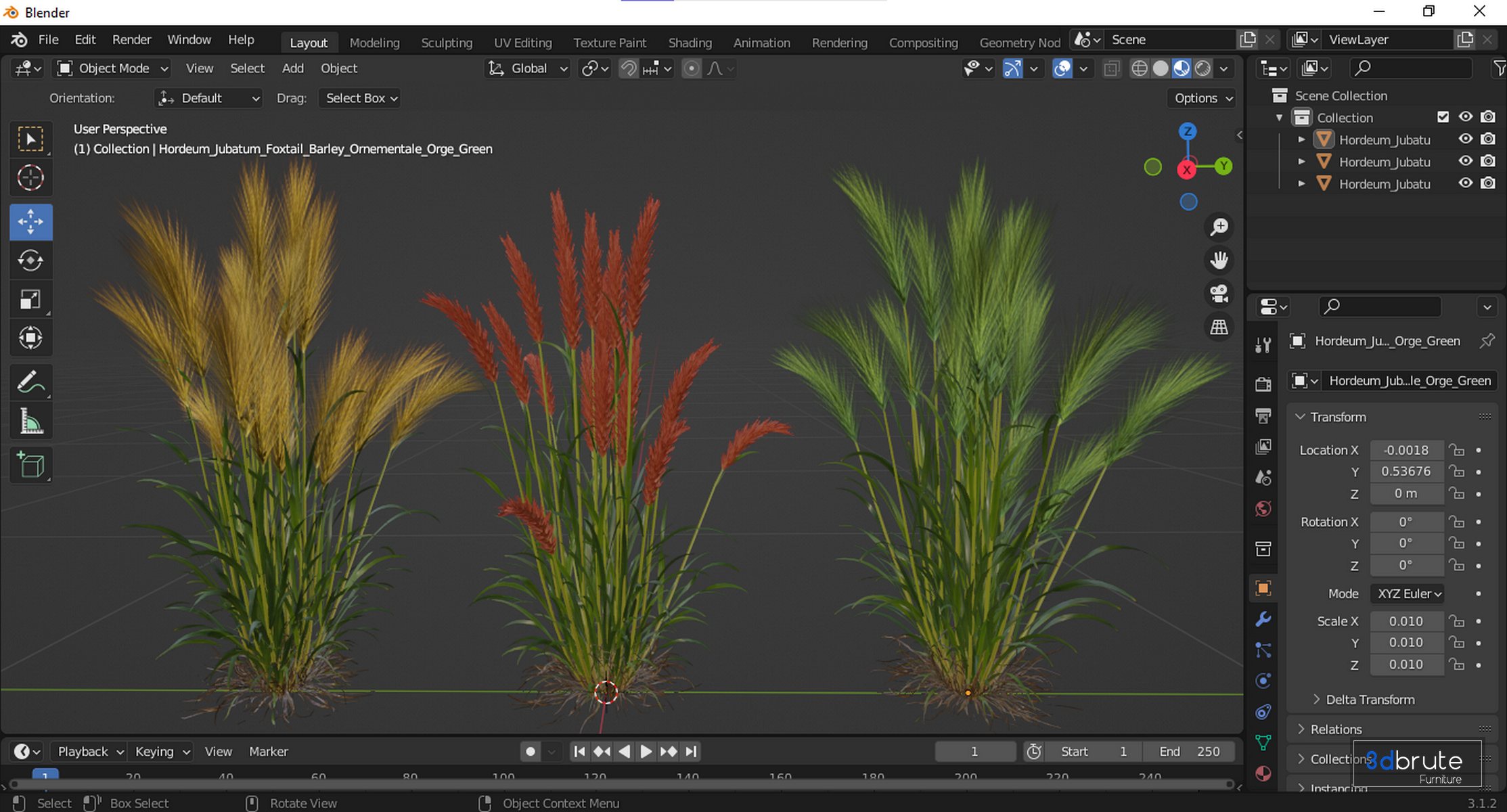The image size is (1507, 812).
Task: Click the Options button in viewport header
Action: click(1202, 98)
